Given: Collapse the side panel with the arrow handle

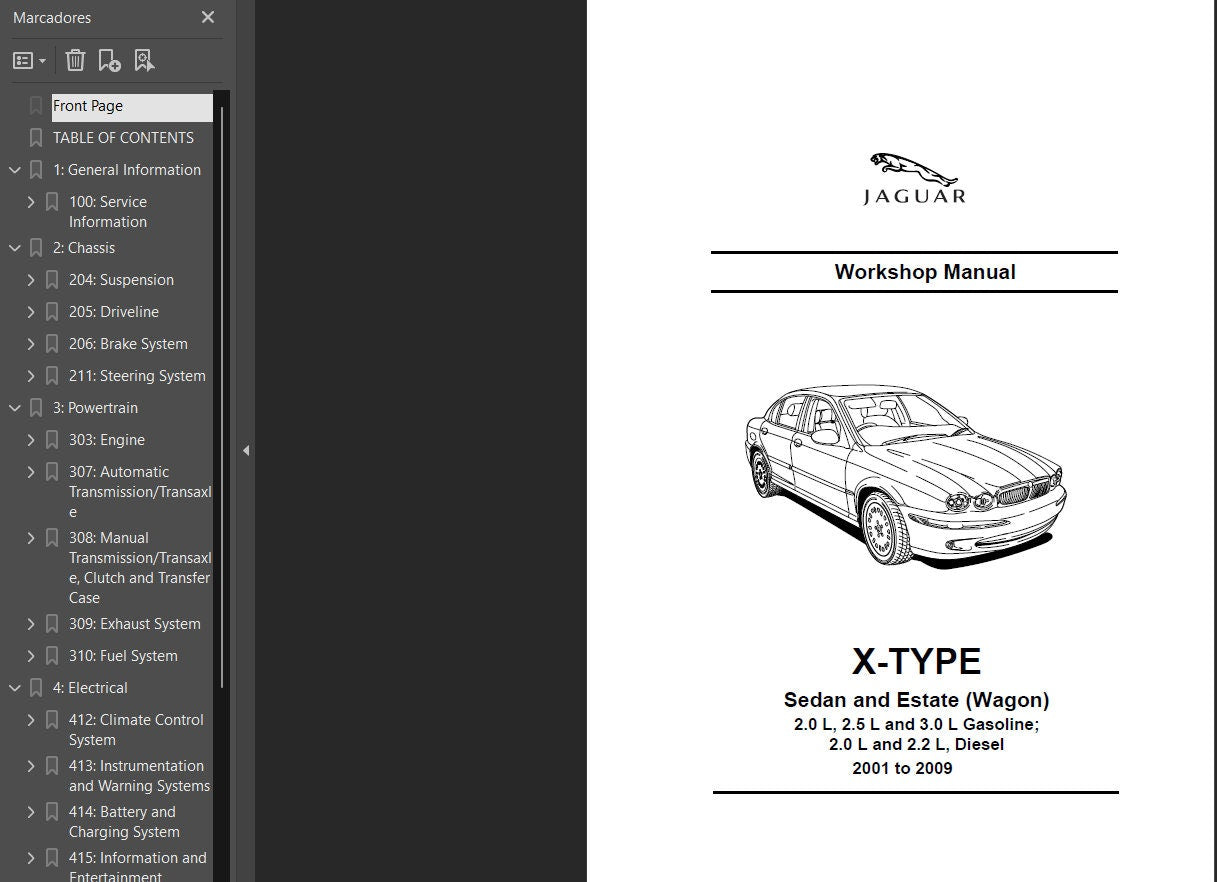Looking at the screenshot, I should pyautogui.click(x=245, y=451).
